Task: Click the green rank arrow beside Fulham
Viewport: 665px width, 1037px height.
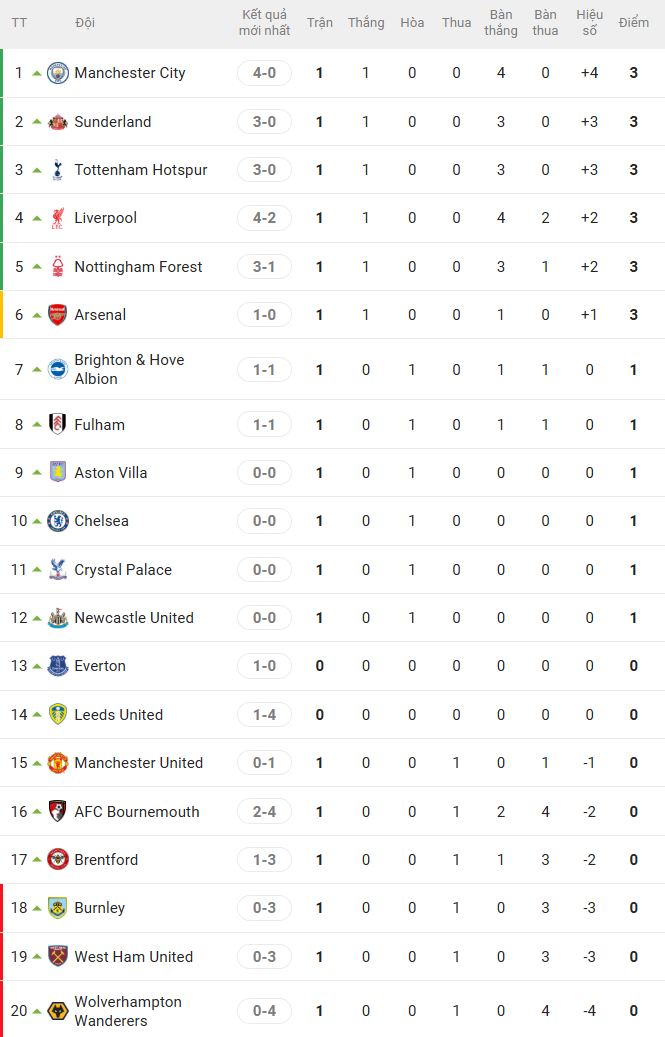Action: pos(37,425)
